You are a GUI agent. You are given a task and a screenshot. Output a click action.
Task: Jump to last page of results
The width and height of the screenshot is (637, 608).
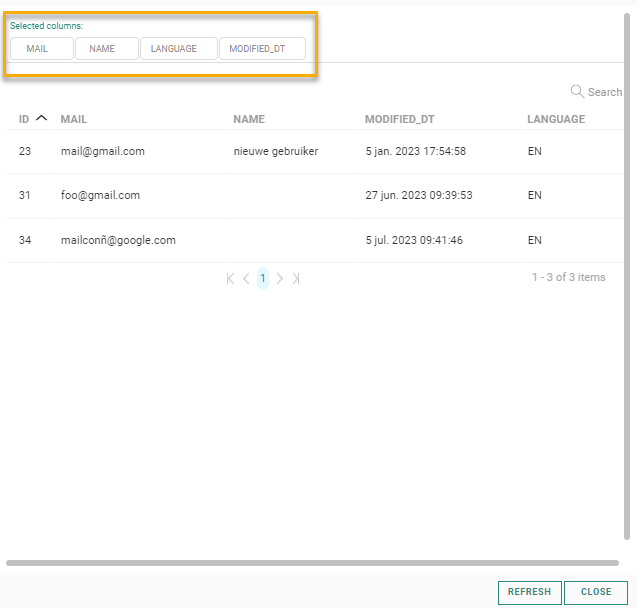coord(296,278)
